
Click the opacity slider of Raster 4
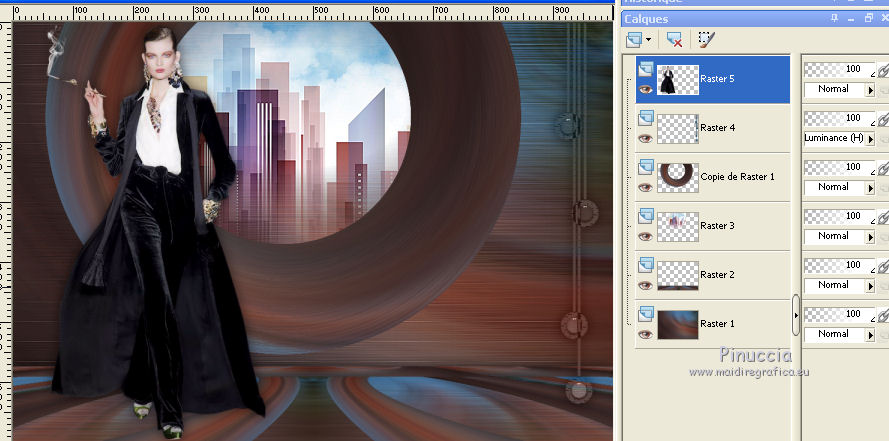coord(840,118)
